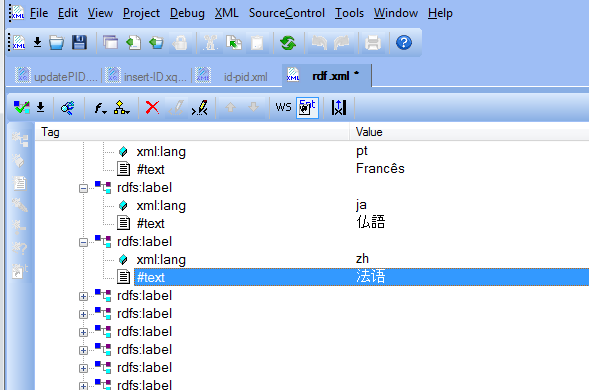
Task: Open Help with the blue question-mark icon
Action: tap(404, 42)
